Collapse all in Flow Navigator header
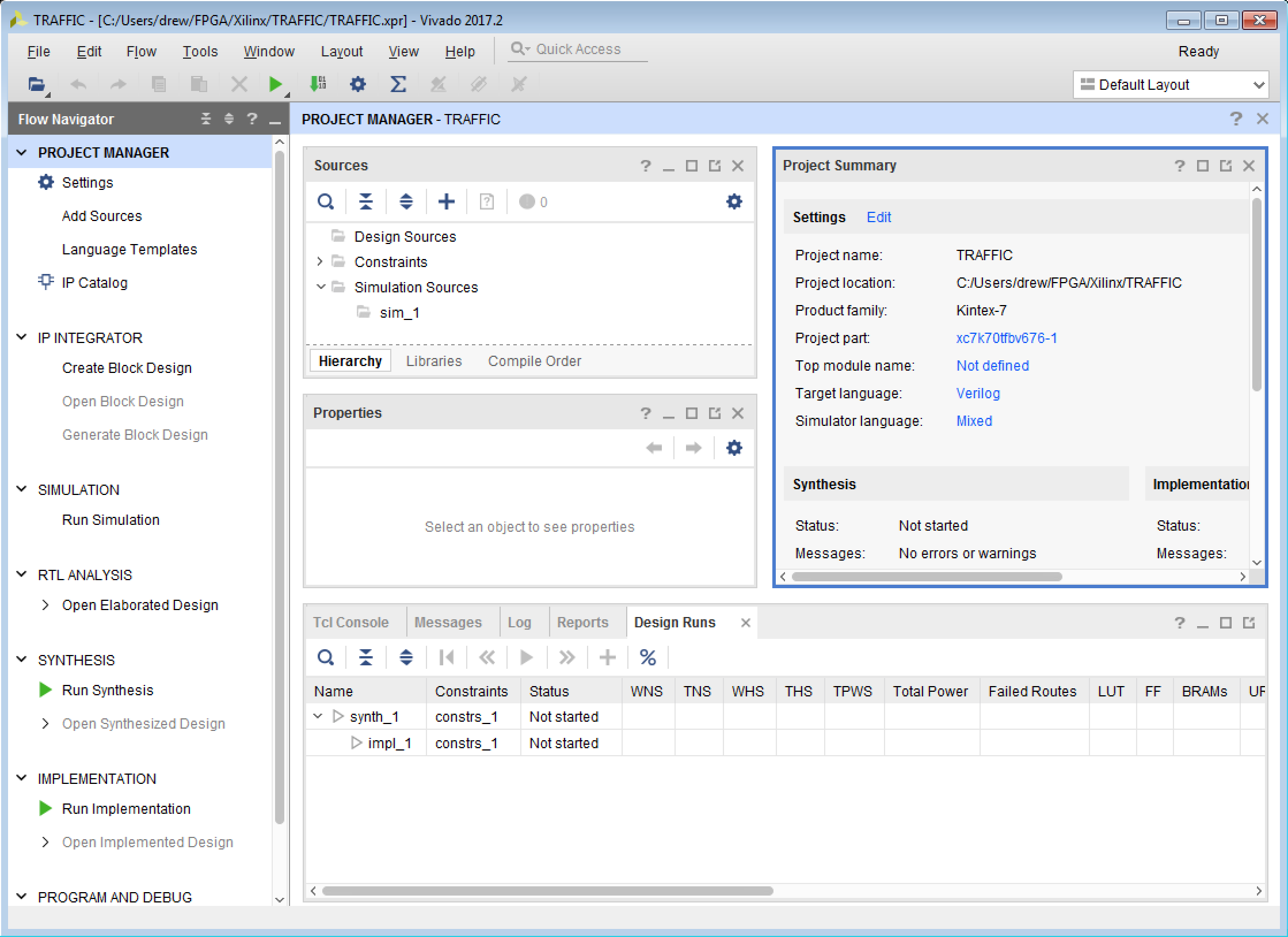Screen dimensions: 1288x937 pos(206,119)
